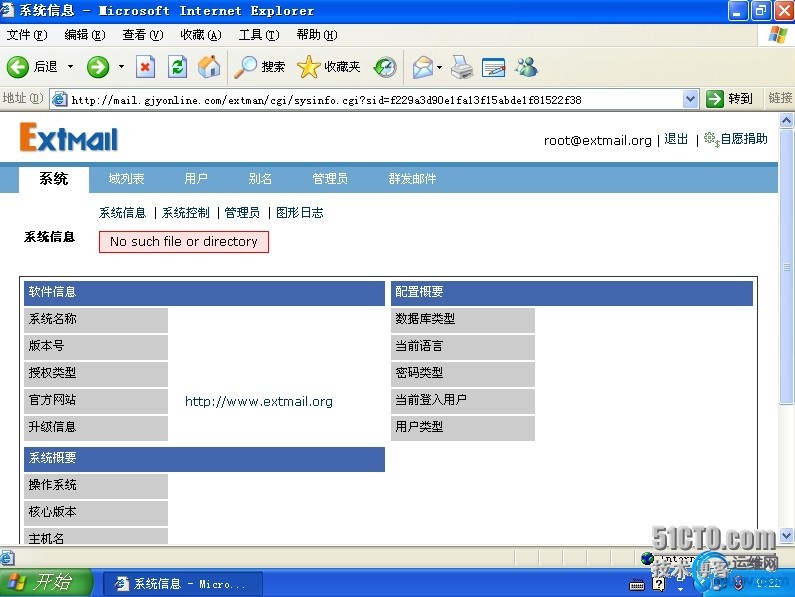Image resolution: width=795 pixels, height=597 pixels.
Task: Click the scrollbar up arrow
Action: (786, 121)
